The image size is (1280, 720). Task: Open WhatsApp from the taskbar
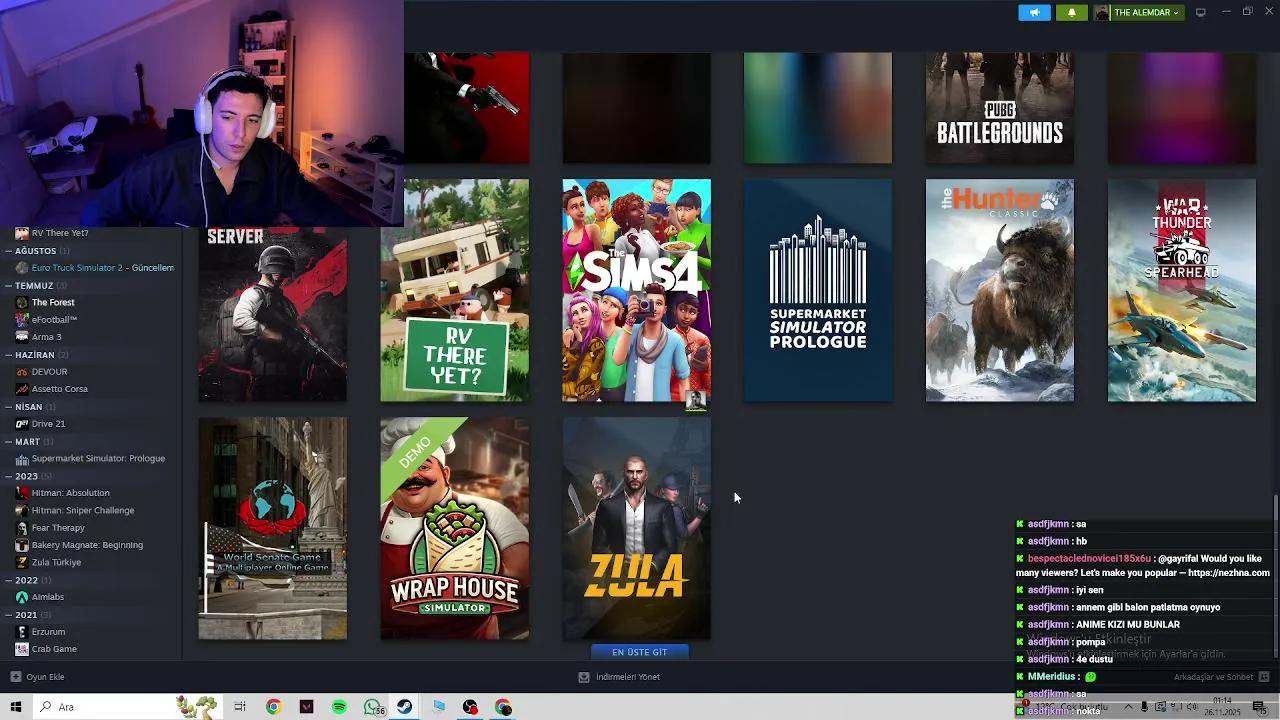click(373, 707)
